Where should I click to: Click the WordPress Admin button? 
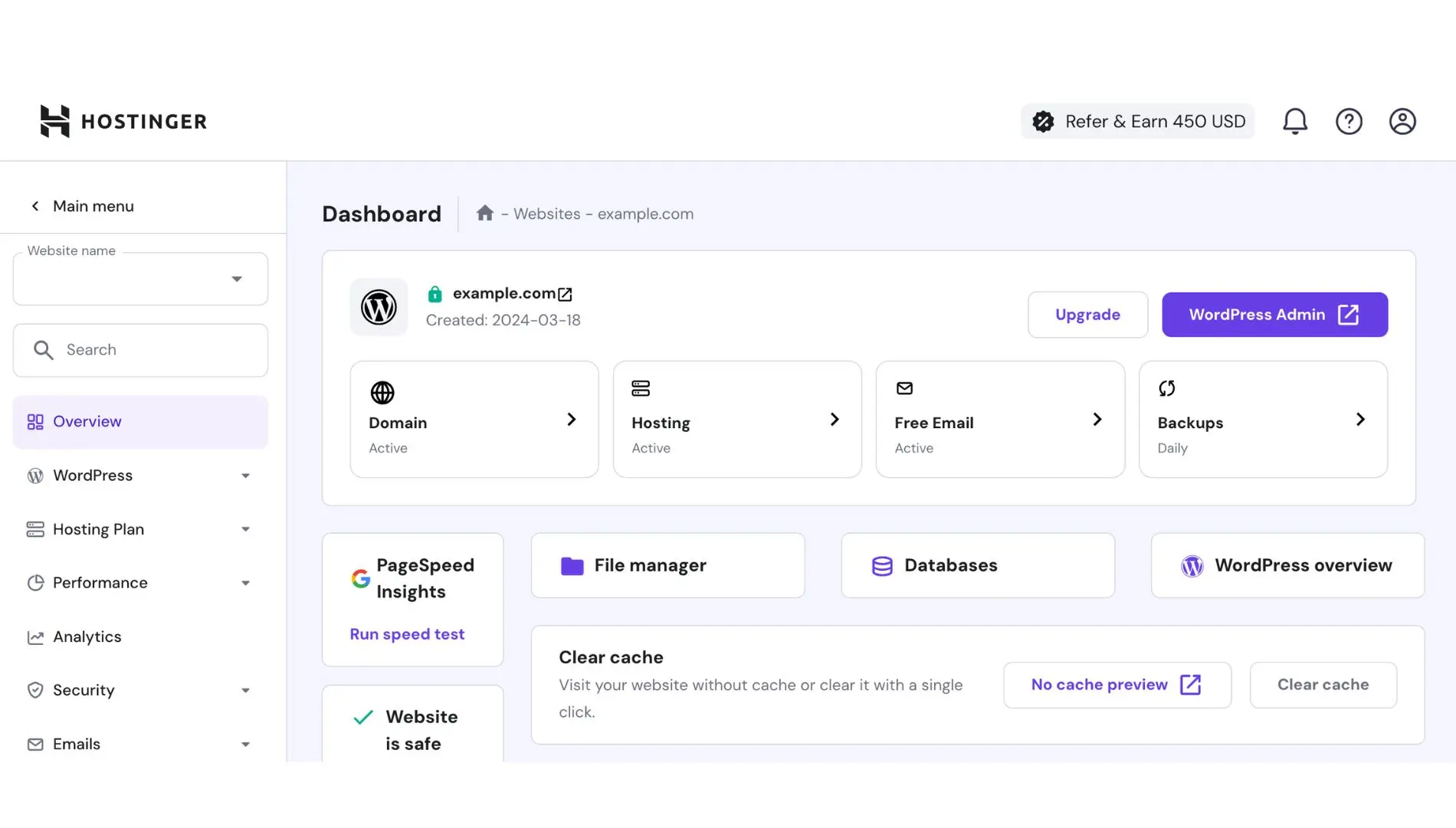(x=1274, y=314)
